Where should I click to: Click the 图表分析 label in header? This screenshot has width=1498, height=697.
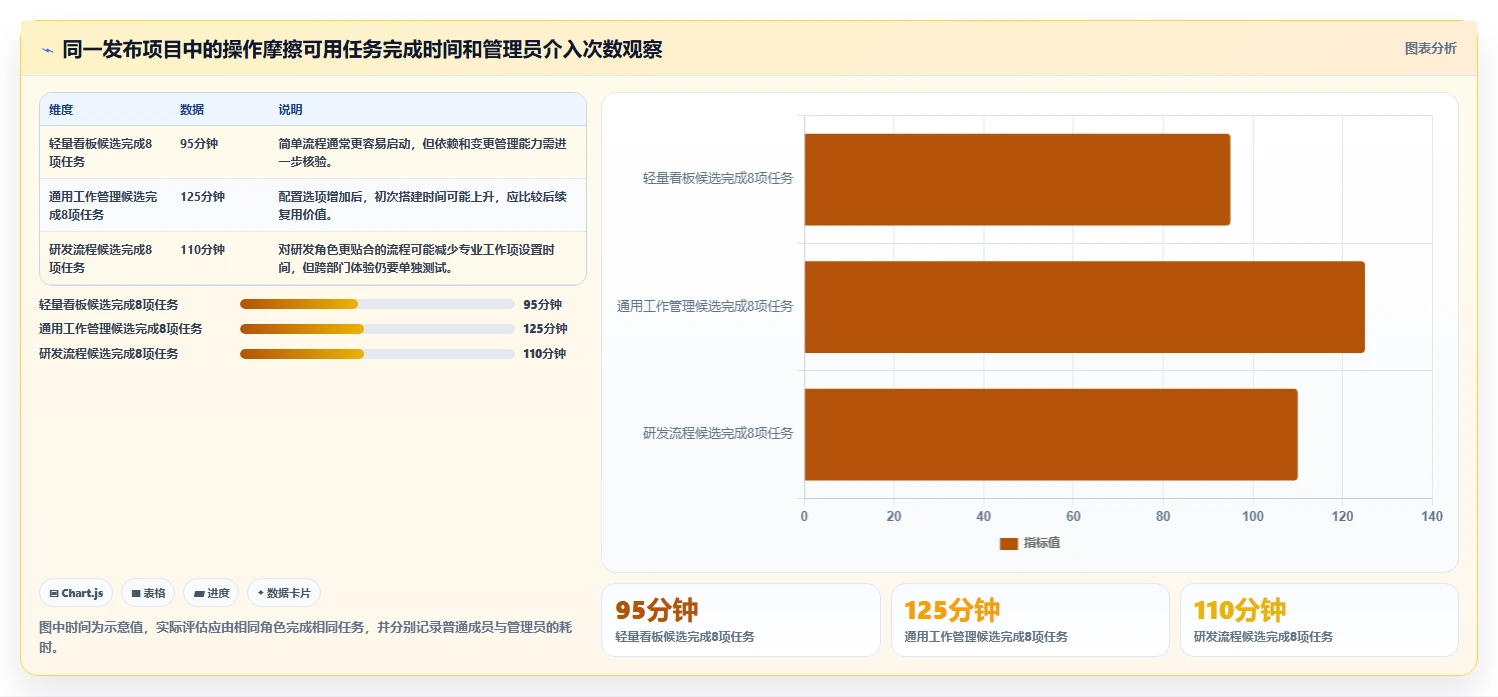tap(1430, 48)
